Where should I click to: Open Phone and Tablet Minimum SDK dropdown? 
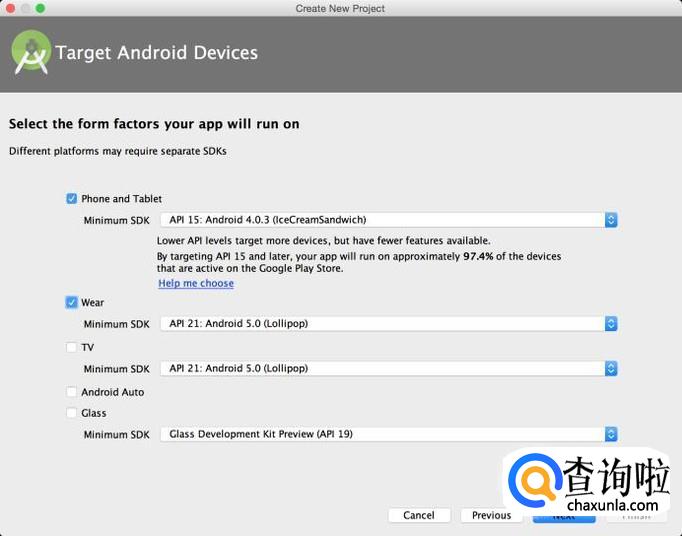(x=388, y=220)
